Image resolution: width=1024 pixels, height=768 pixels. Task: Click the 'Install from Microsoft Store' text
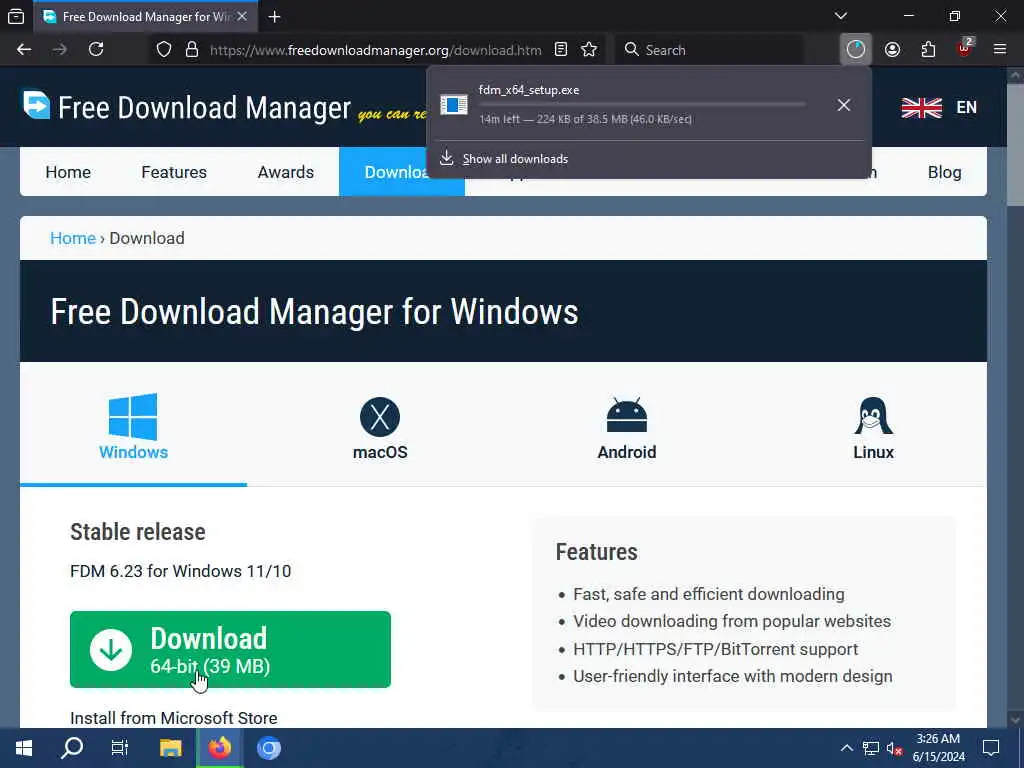coord(174,718)
